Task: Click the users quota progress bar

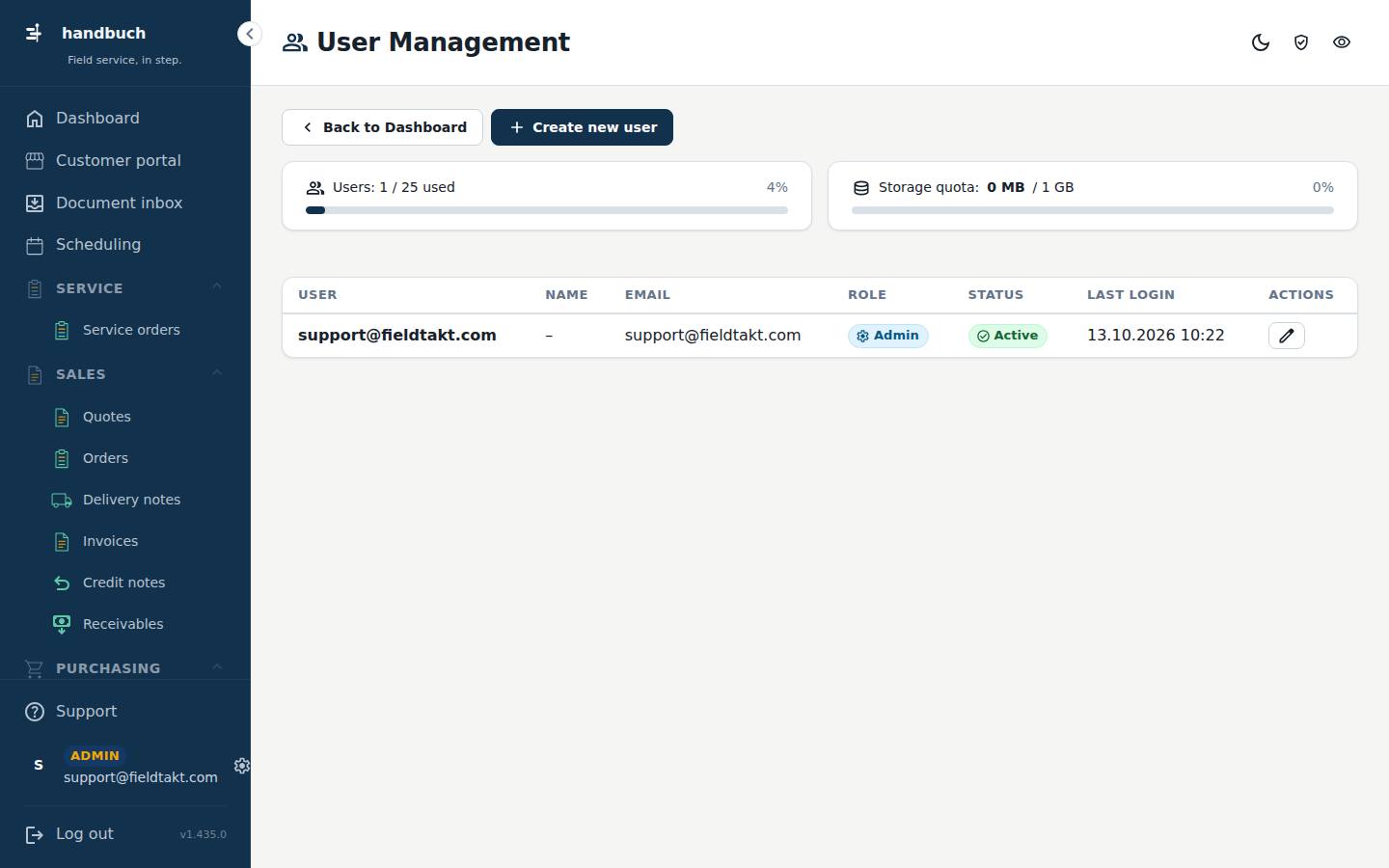Action: click(x=547, y=210)
